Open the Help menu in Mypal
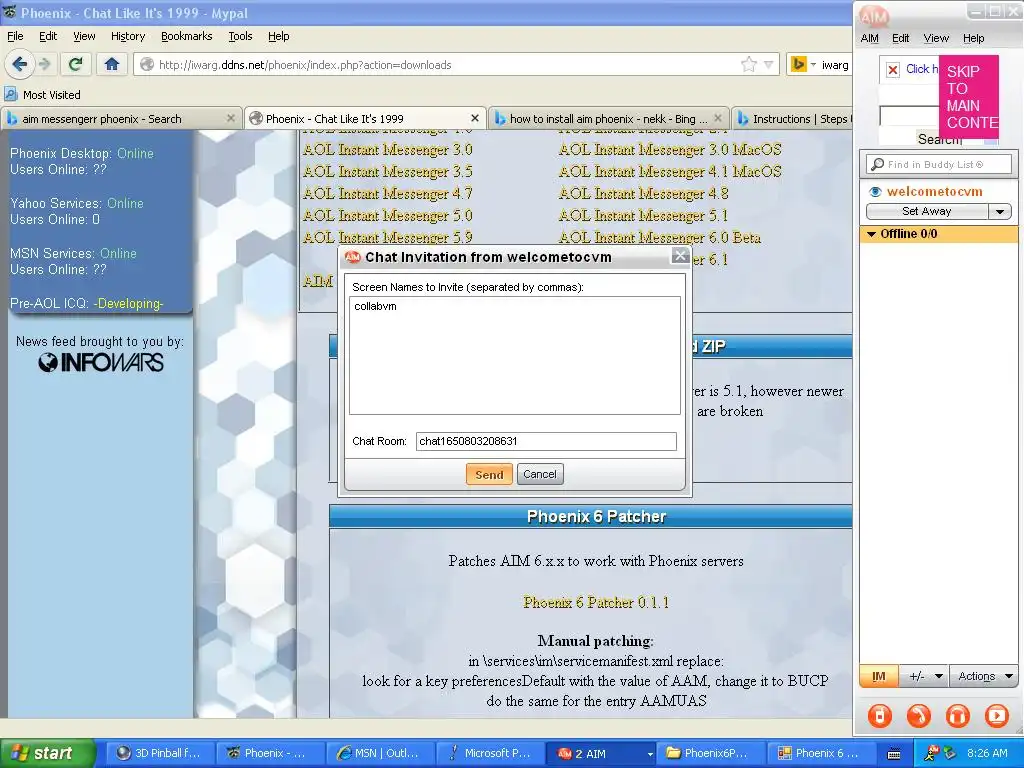Viewport: 1024px width, 768px height. pos(278,37)
